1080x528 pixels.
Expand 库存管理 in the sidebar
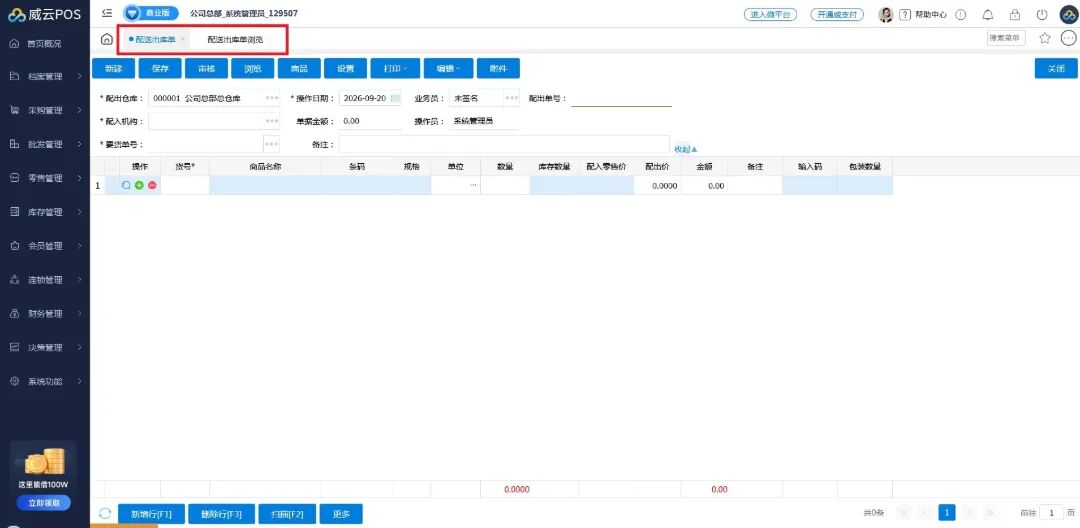point(45,212)
